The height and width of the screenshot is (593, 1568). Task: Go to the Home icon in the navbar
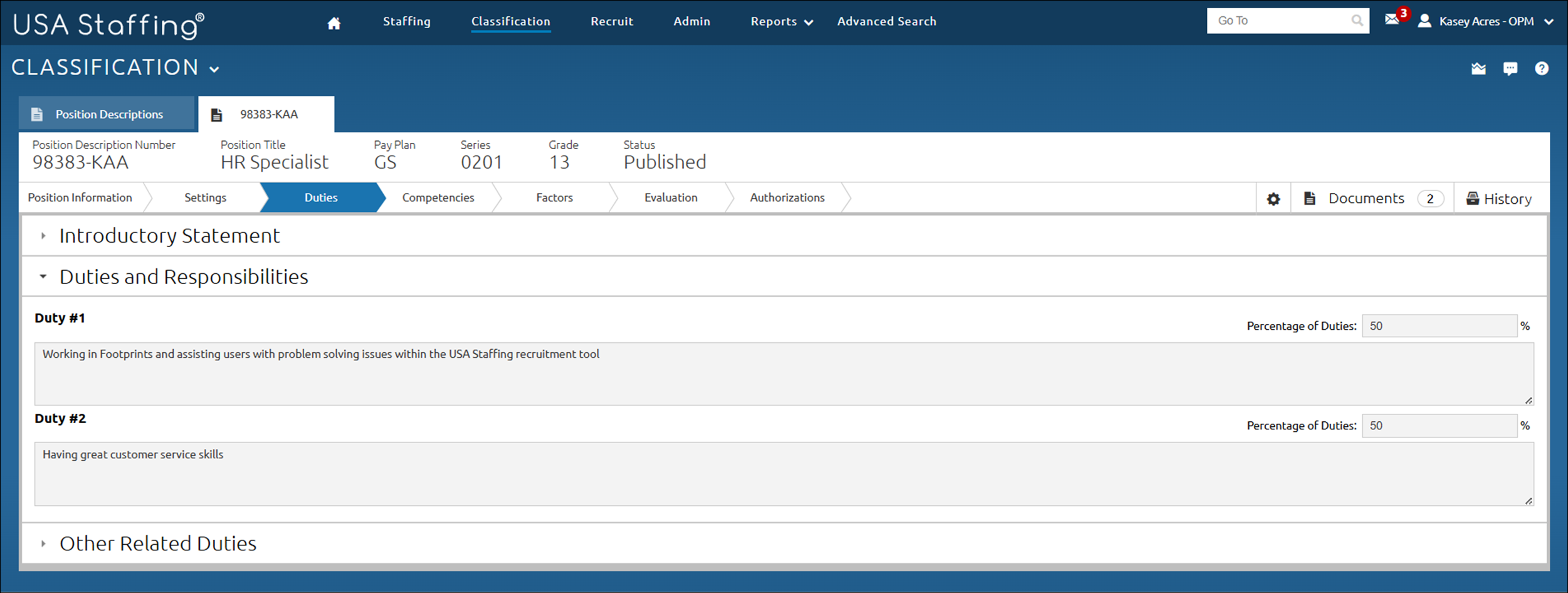[334, 23]
